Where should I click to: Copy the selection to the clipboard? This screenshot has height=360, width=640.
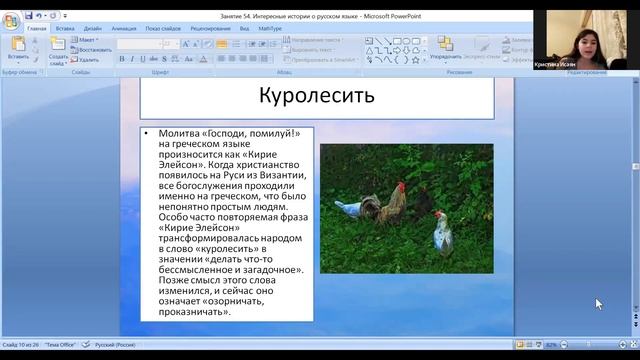pyautogui.click(x=35, y=50)
